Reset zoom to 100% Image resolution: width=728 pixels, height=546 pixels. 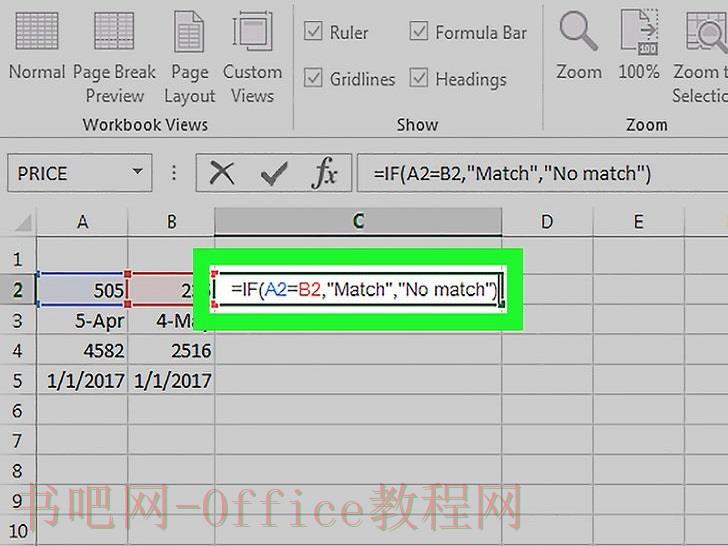tap(639, 46)
